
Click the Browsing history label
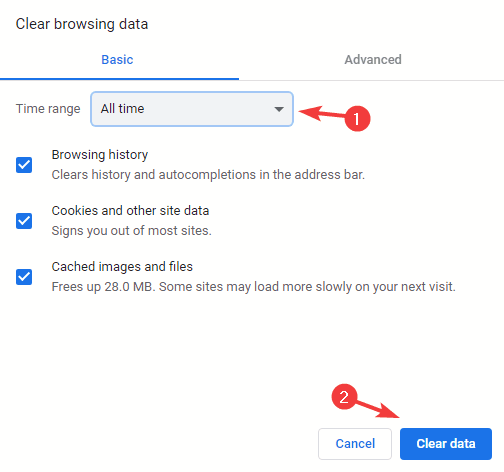100,155
